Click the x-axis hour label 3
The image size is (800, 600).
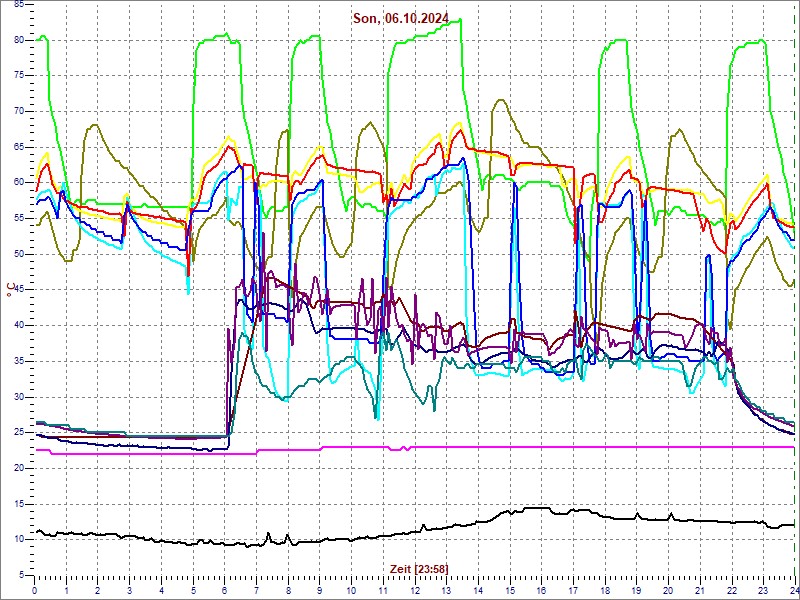pos(130,589)
